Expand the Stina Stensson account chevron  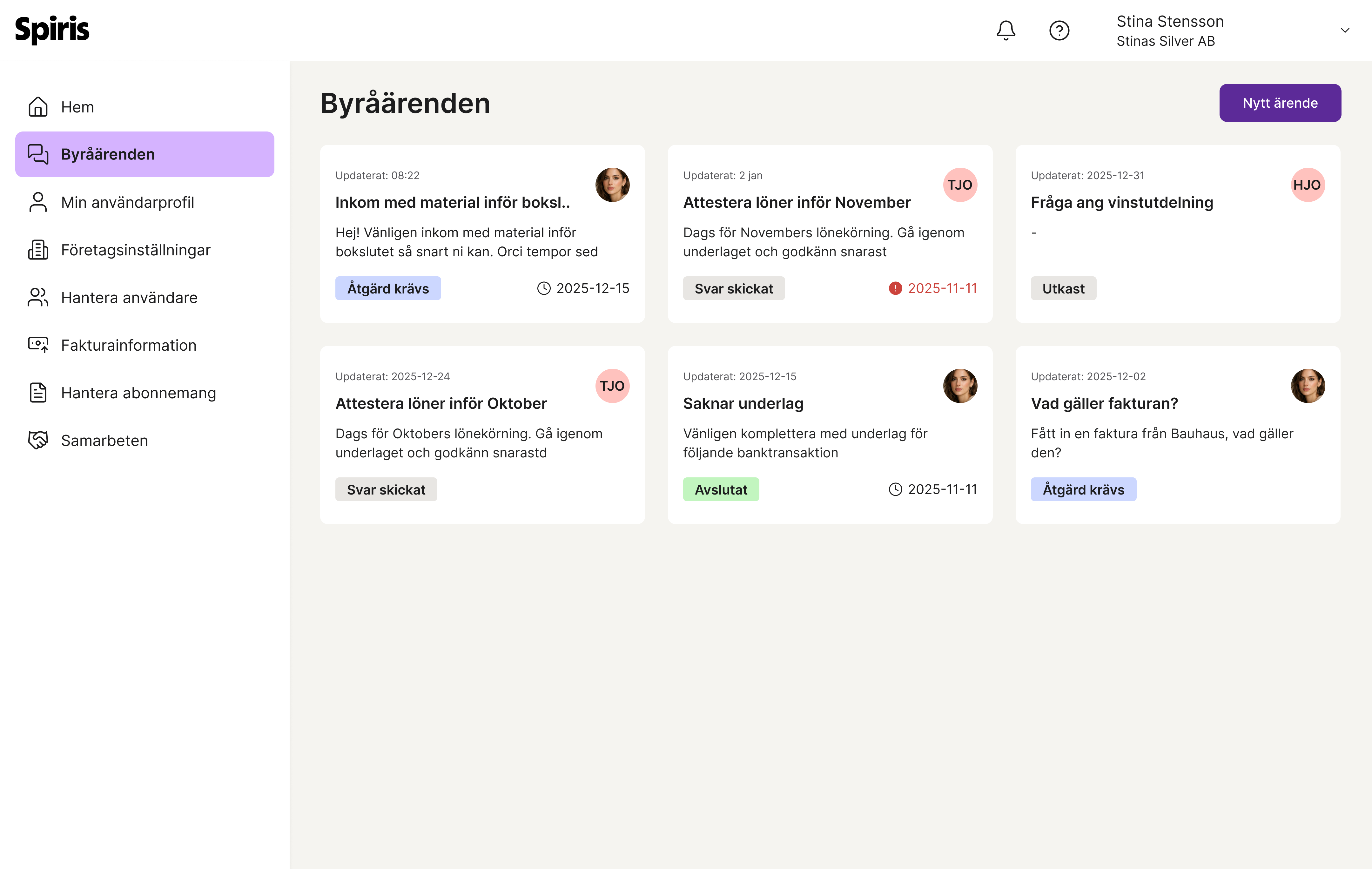(x=1345, y=30)
